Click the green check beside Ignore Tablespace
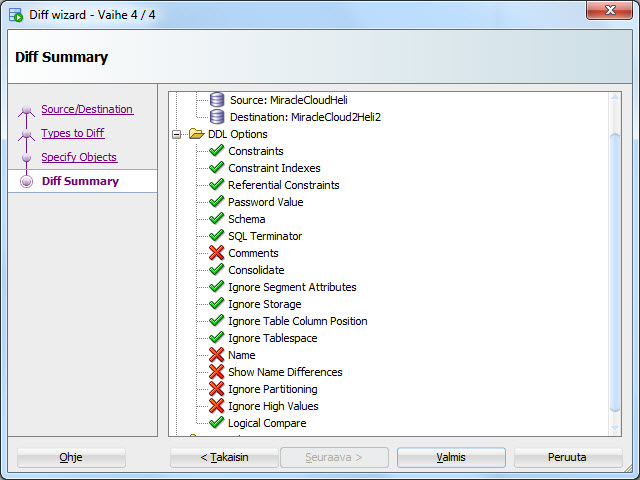Image resolution: width=640 pixels, height=480 pixels. pos(216,338)
